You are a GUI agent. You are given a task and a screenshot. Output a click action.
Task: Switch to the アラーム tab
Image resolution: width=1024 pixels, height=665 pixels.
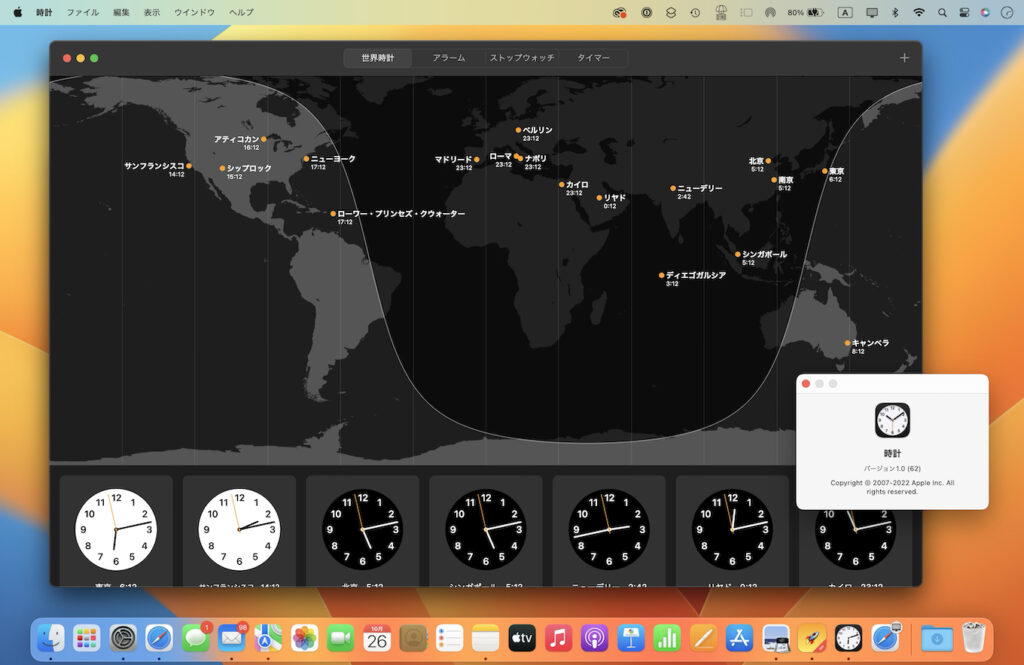[448, 58]
